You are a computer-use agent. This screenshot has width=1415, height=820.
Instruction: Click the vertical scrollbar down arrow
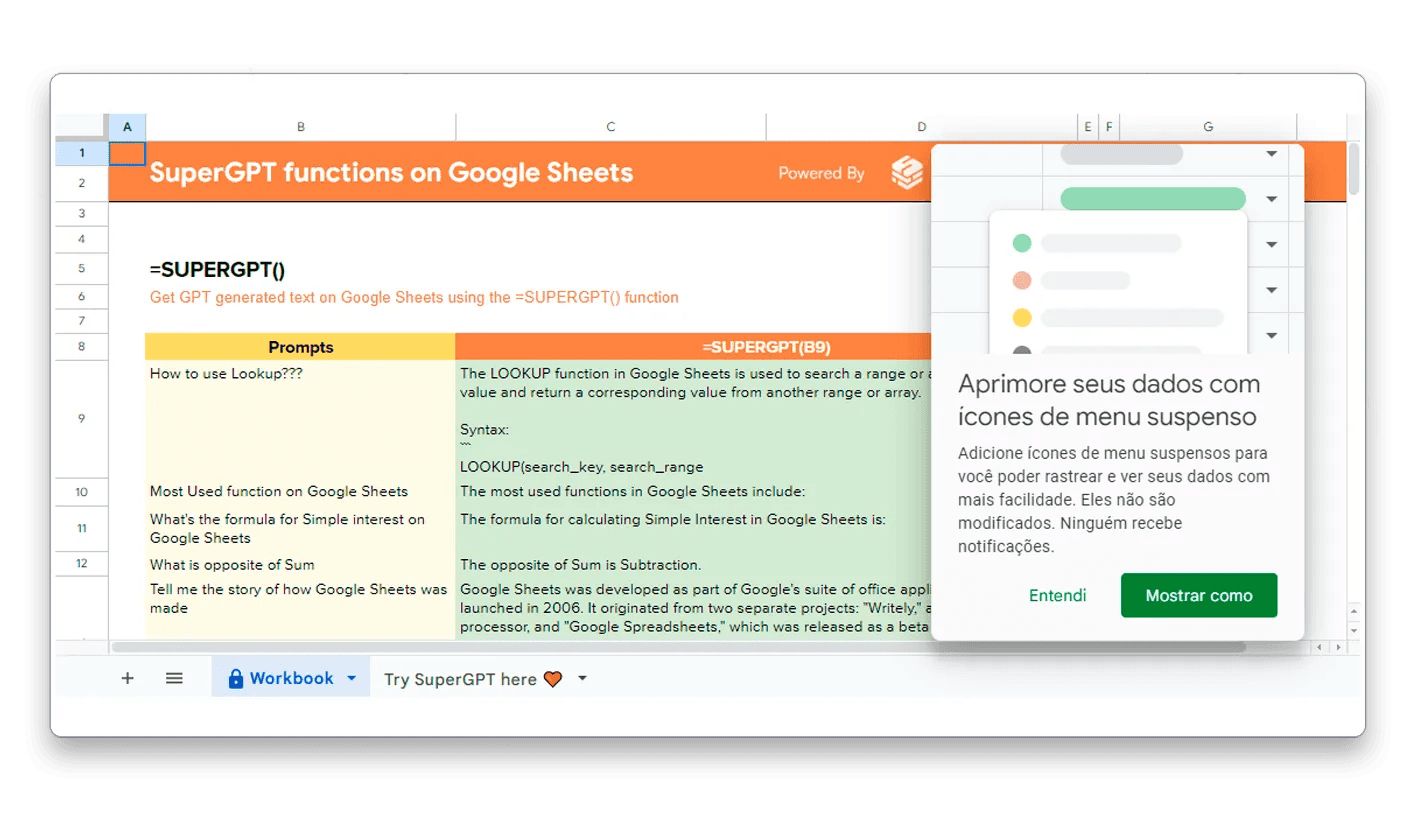coord(1354,631)
